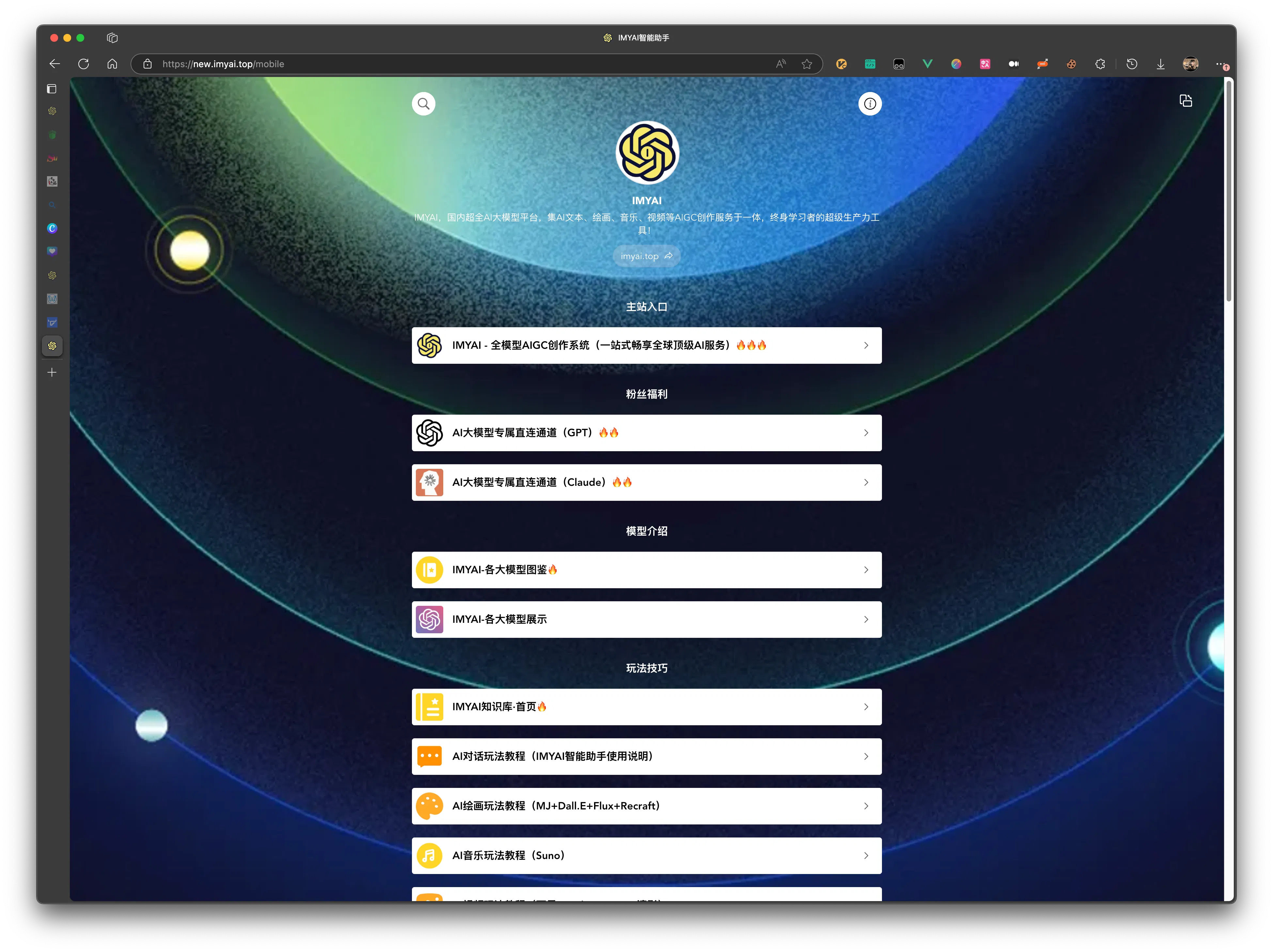This screenshot has height=952, width=1273.
Task: Open the Workspaces icon in title bar
Action: point(112,38)
